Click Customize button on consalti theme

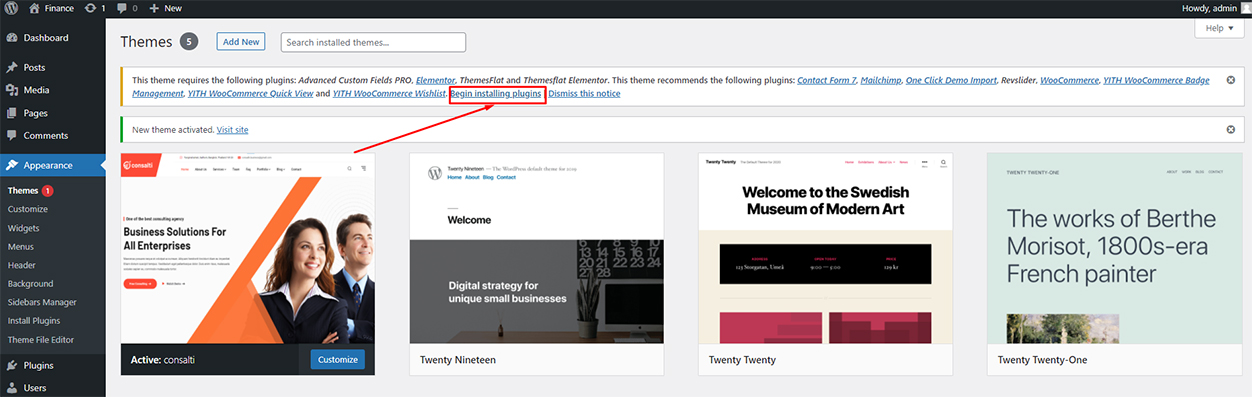337,359
